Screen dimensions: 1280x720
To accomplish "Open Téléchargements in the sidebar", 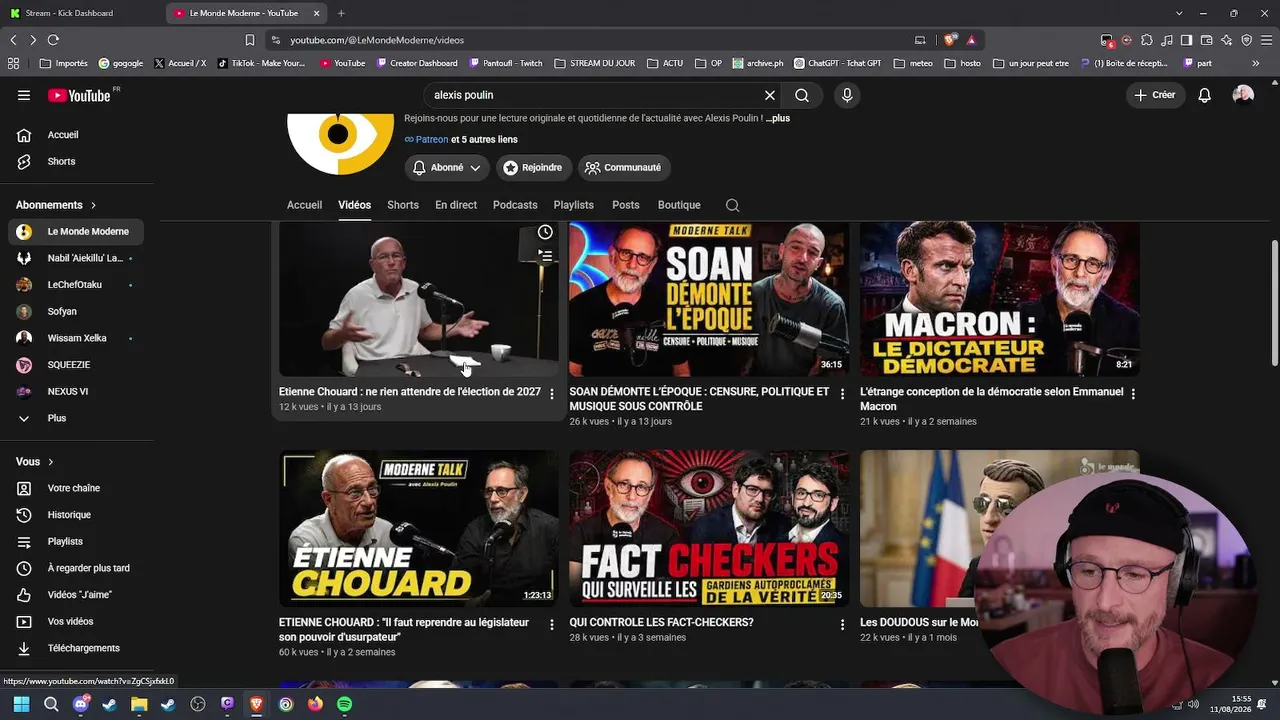I will (x=76, y=648).
